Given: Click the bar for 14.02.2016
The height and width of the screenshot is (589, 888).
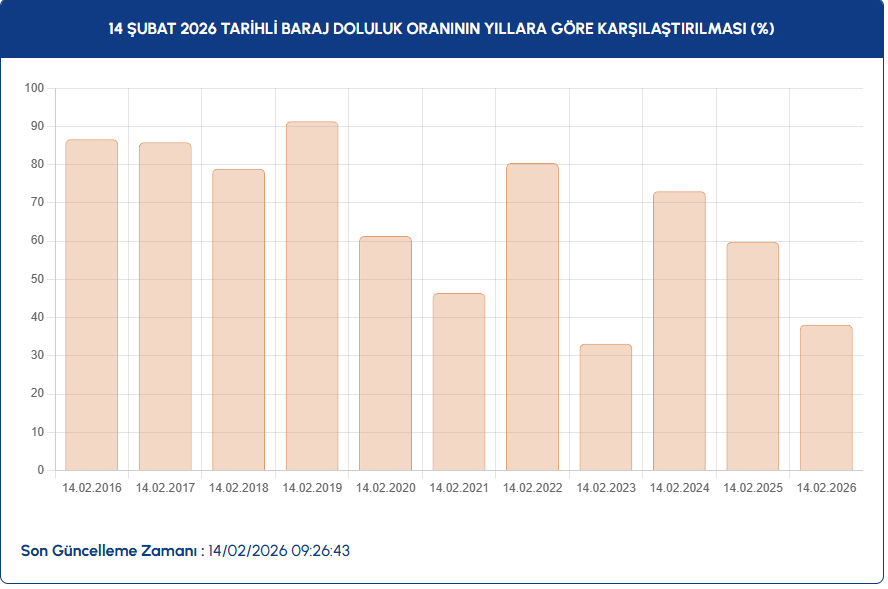Looking at the screenshot, I should pyautogui.click(x=91, y=305).
